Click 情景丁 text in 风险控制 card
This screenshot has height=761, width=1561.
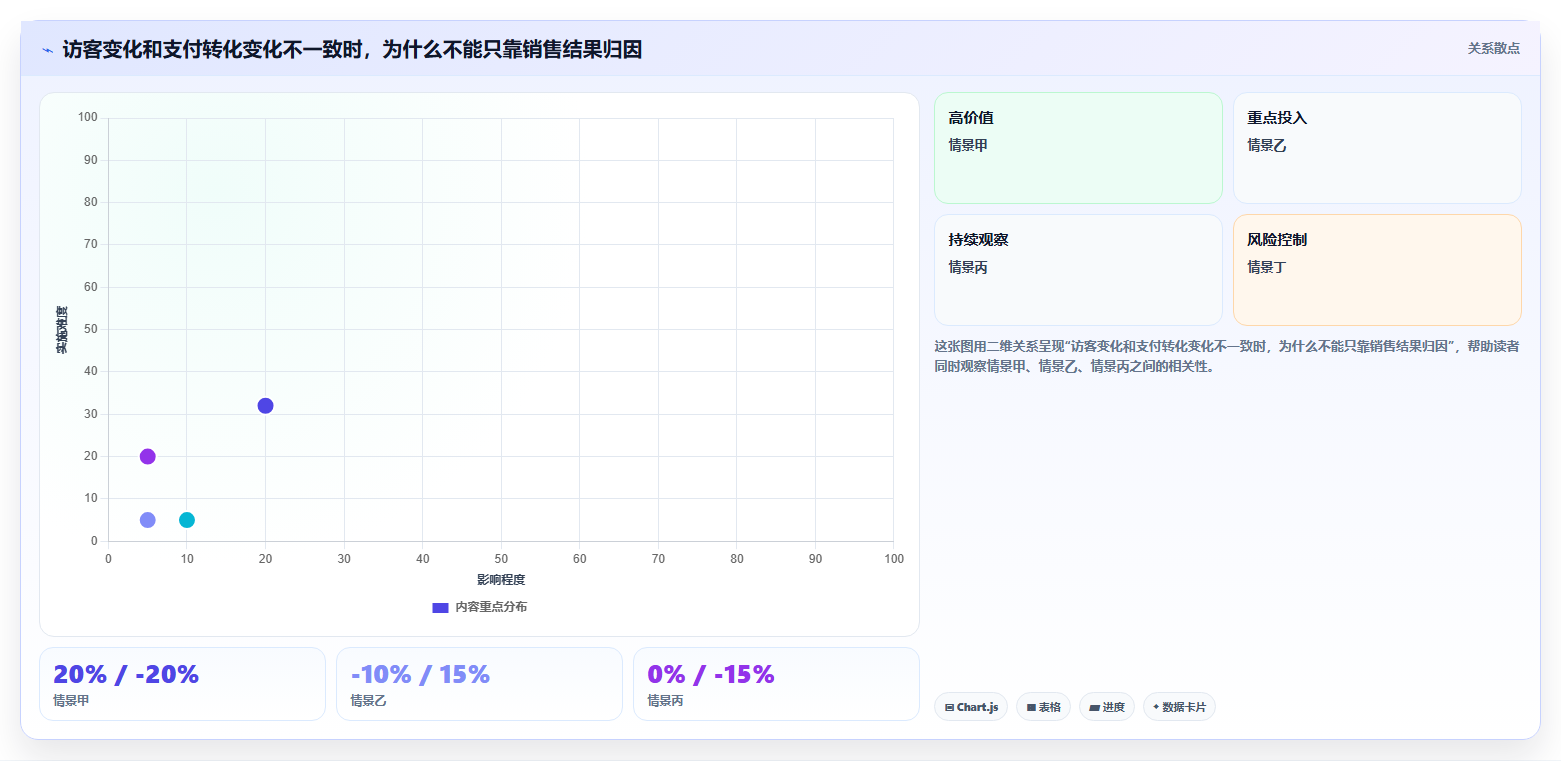click(1267, 267)
